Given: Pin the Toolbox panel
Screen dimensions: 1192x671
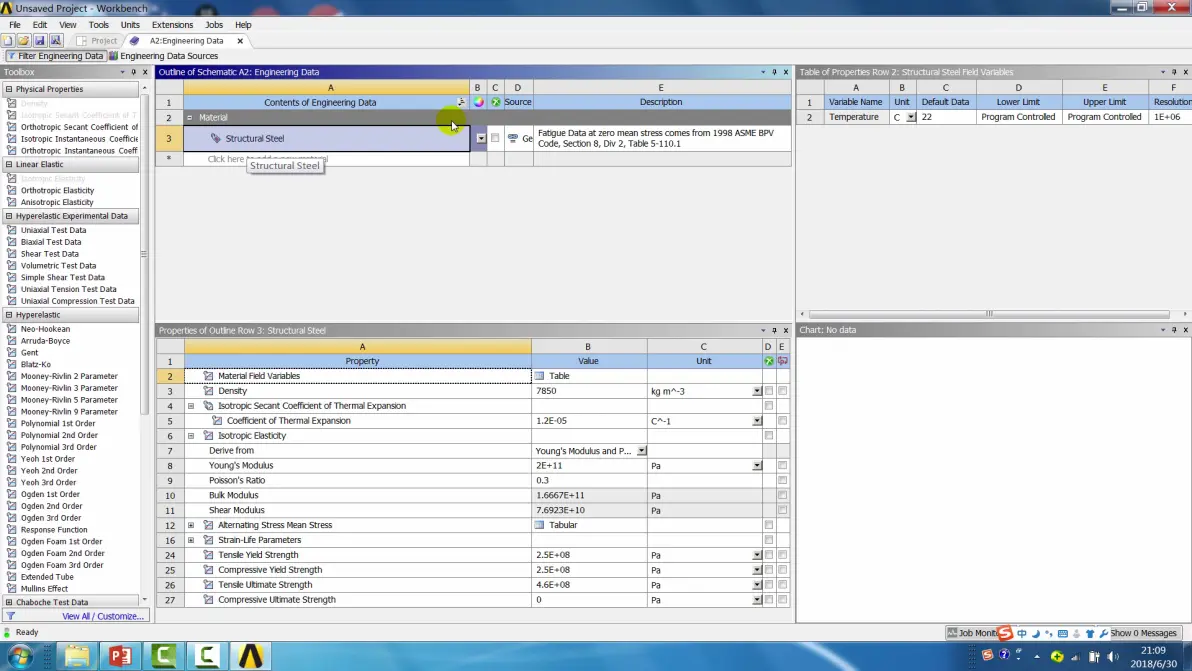Looking at the screenshot, I should [134, 72].
